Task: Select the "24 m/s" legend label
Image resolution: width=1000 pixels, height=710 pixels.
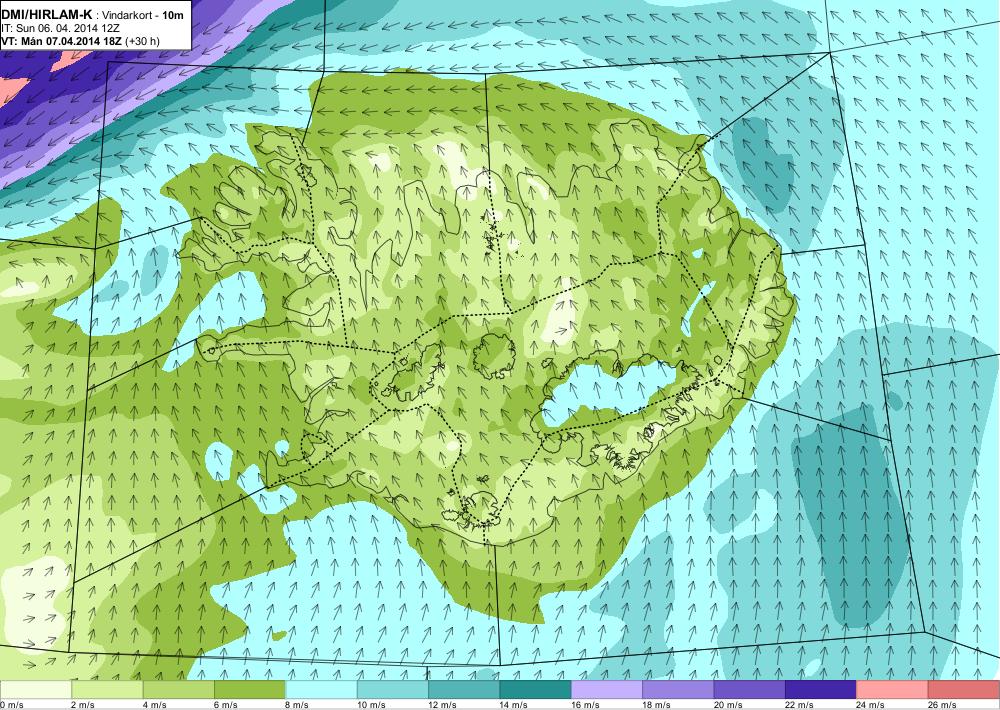Action: click(871, 705)
